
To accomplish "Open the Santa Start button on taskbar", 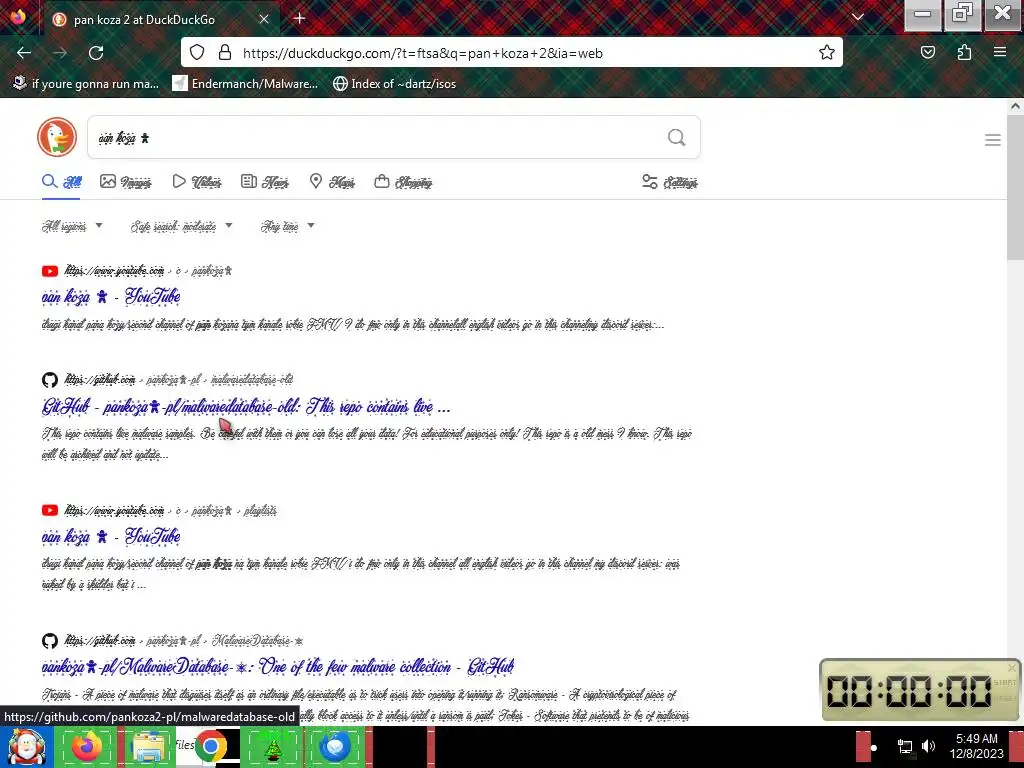I will 26,747.
